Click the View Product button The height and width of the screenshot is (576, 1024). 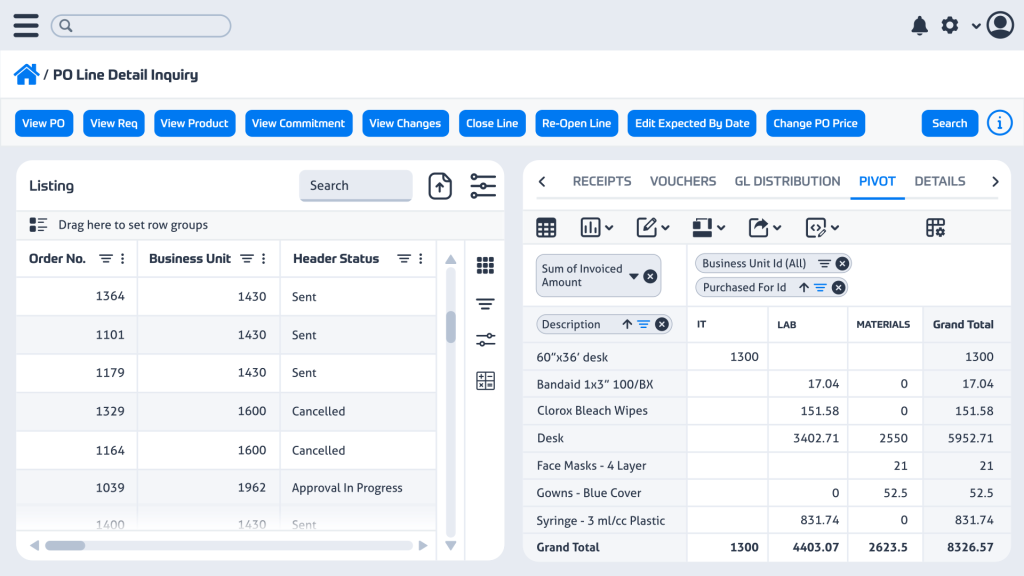195,123
